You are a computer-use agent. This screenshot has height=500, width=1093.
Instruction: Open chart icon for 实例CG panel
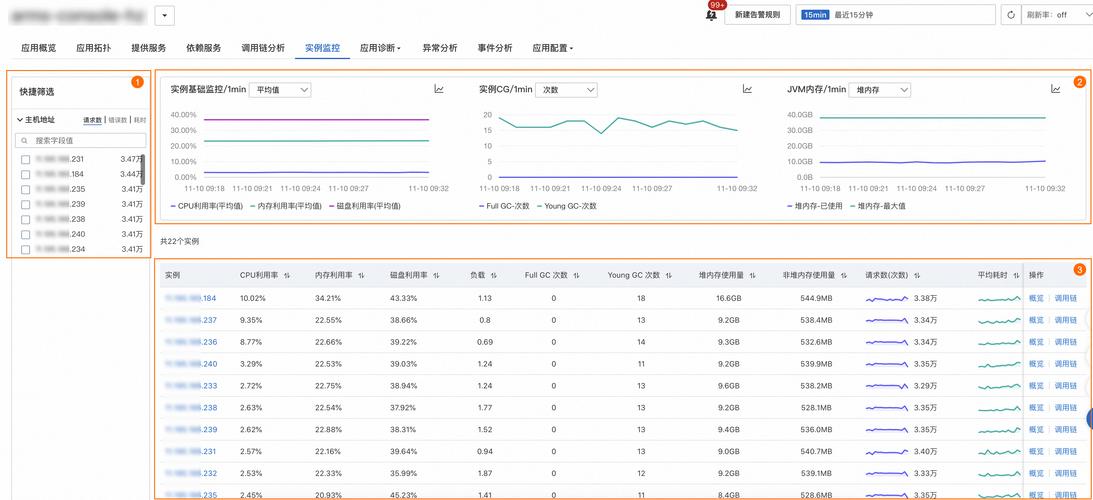pyautogui.click(x=747, y=89)
